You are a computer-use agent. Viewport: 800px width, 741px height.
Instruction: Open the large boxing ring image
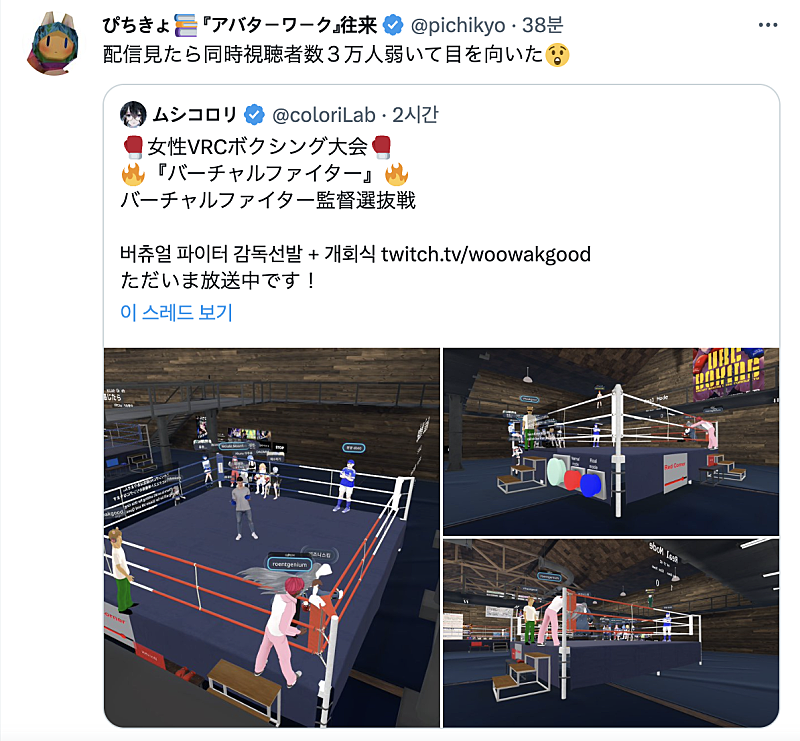(272, 537)
